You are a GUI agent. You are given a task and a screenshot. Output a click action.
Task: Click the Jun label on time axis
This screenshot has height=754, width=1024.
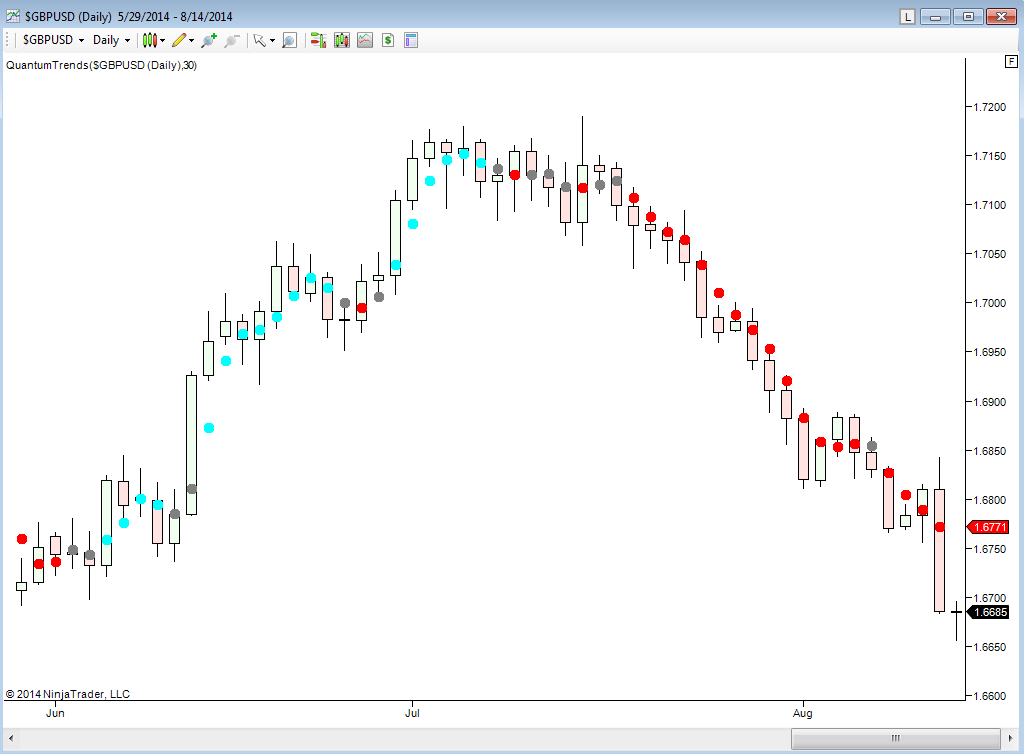tap(56, 713)
